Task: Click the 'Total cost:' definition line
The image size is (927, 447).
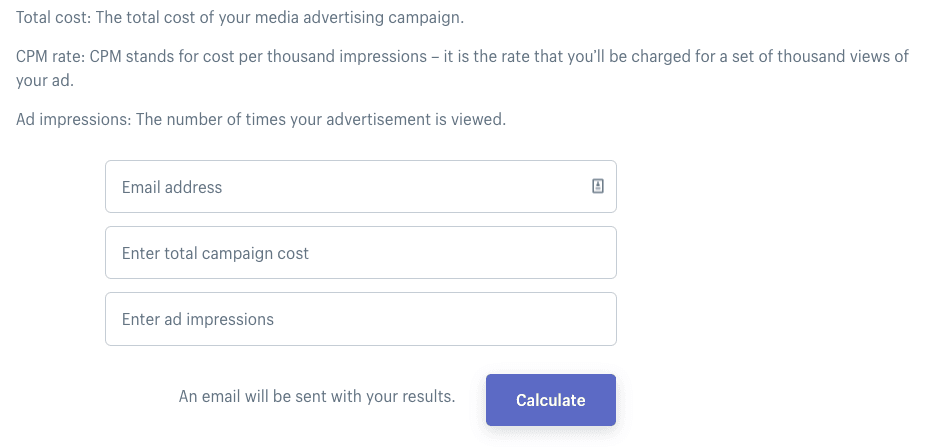Action: (240, 19)
